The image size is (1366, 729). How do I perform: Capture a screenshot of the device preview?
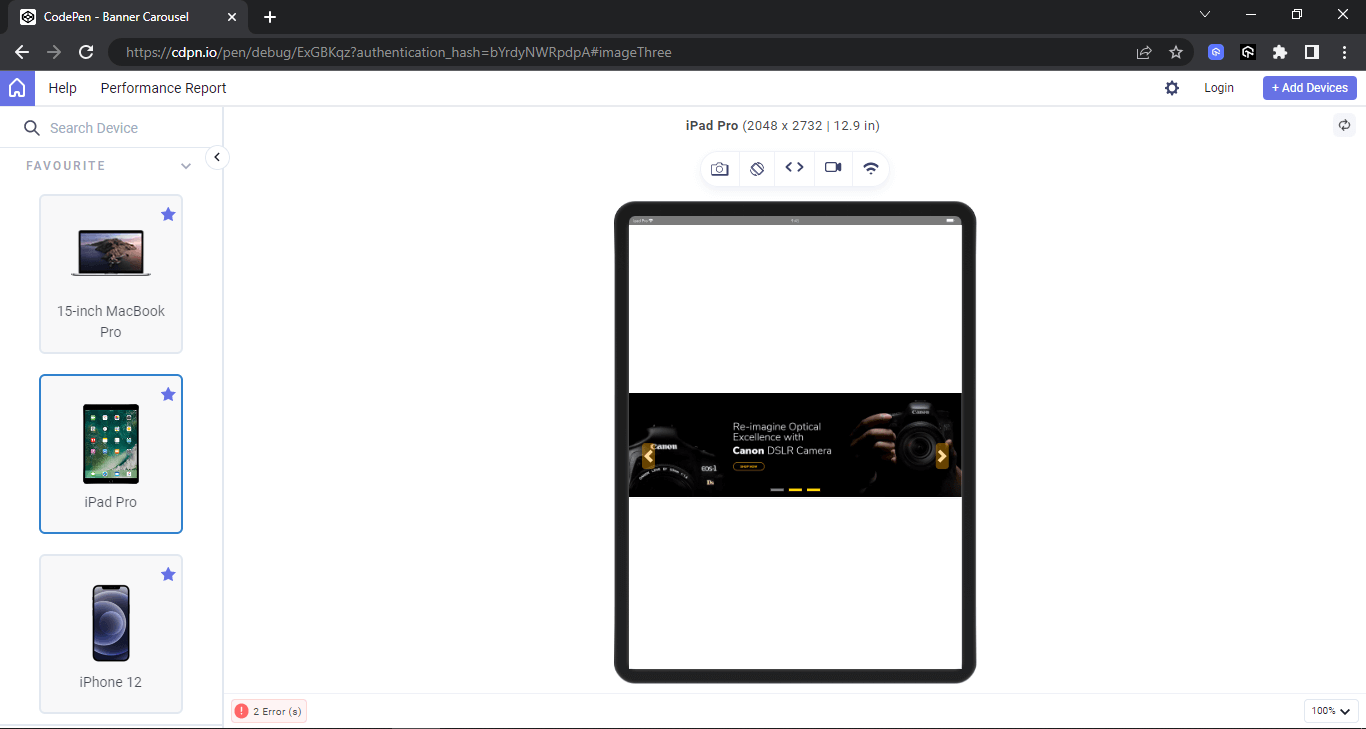719,168
